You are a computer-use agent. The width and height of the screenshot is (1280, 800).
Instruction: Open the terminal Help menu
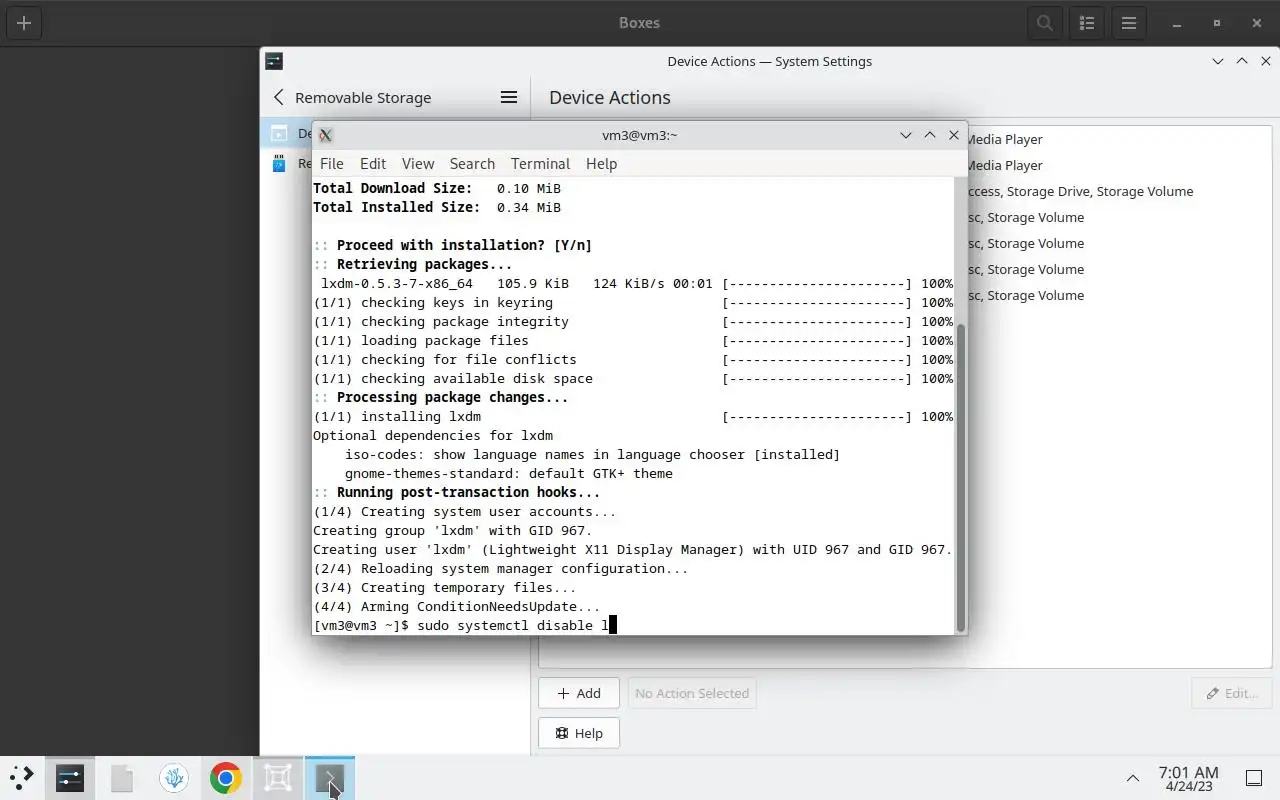[x=601, y=164]
